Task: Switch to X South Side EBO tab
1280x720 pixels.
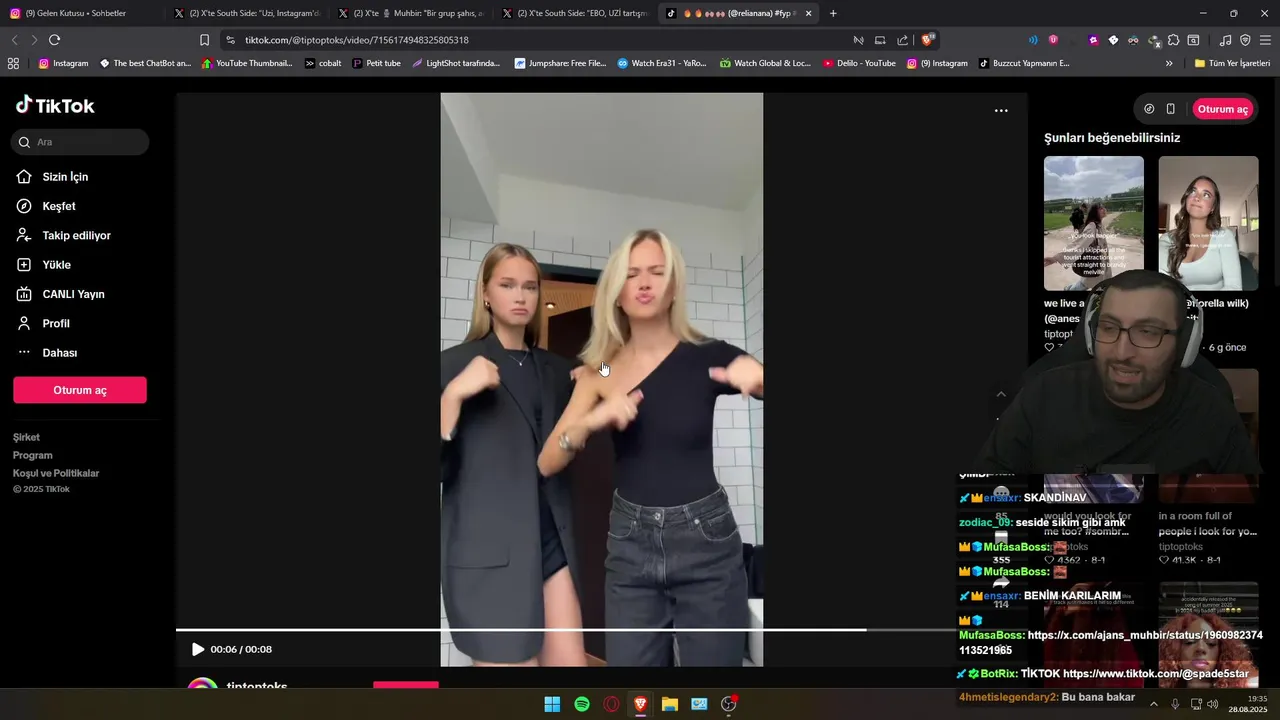Action: coord(574,13)
